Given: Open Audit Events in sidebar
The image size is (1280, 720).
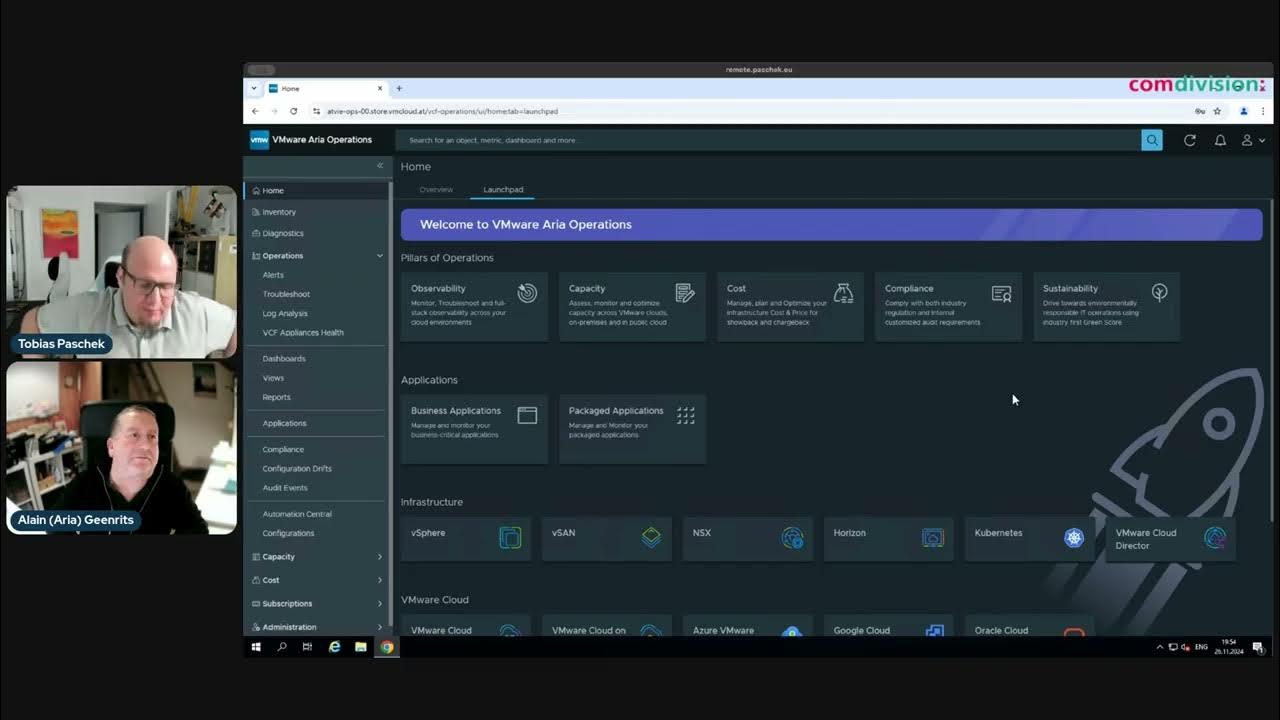Looking at the screenshot, I should pyautogui.click(x=285, y=487).
